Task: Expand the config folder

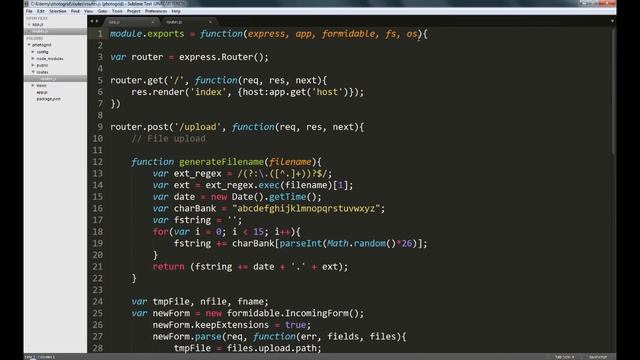Action: coord(33,52)
